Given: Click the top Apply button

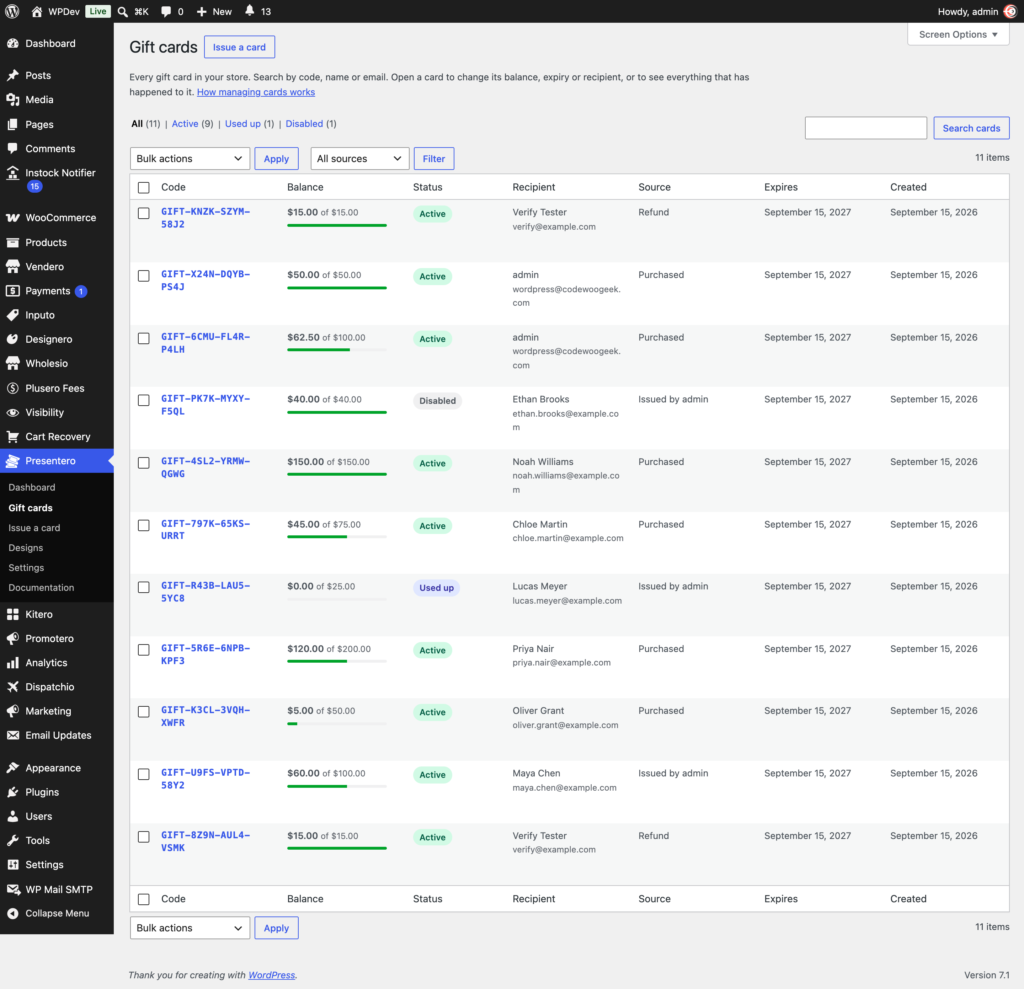Looking at the screenshot, I should [x=276, y=158].
